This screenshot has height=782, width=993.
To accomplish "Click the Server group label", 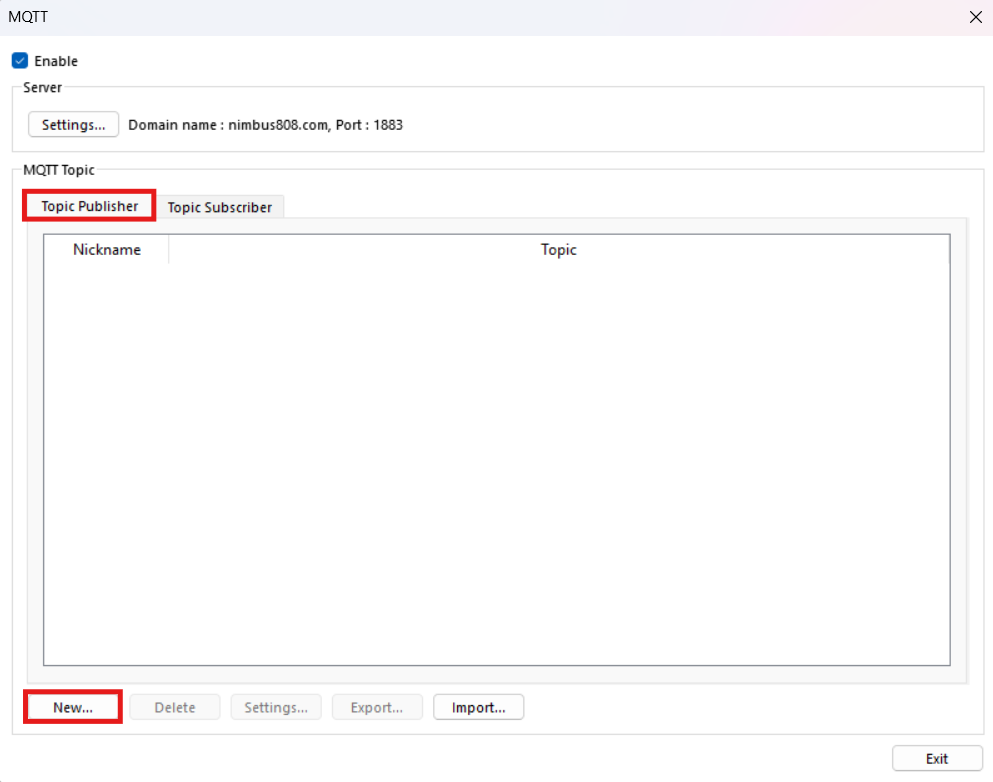I will pos(42,87).
